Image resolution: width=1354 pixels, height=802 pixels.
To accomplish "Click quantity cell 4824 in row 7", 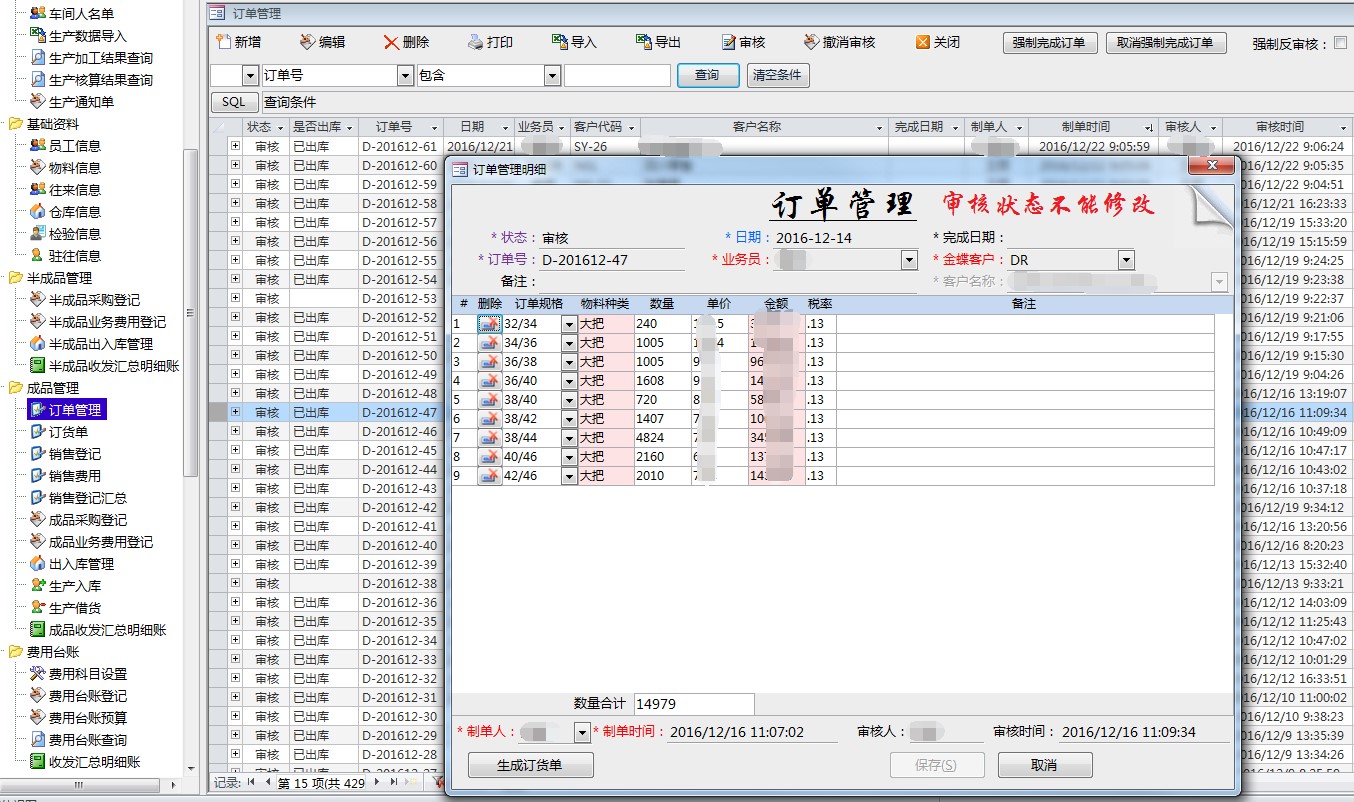I will [662, 438].
